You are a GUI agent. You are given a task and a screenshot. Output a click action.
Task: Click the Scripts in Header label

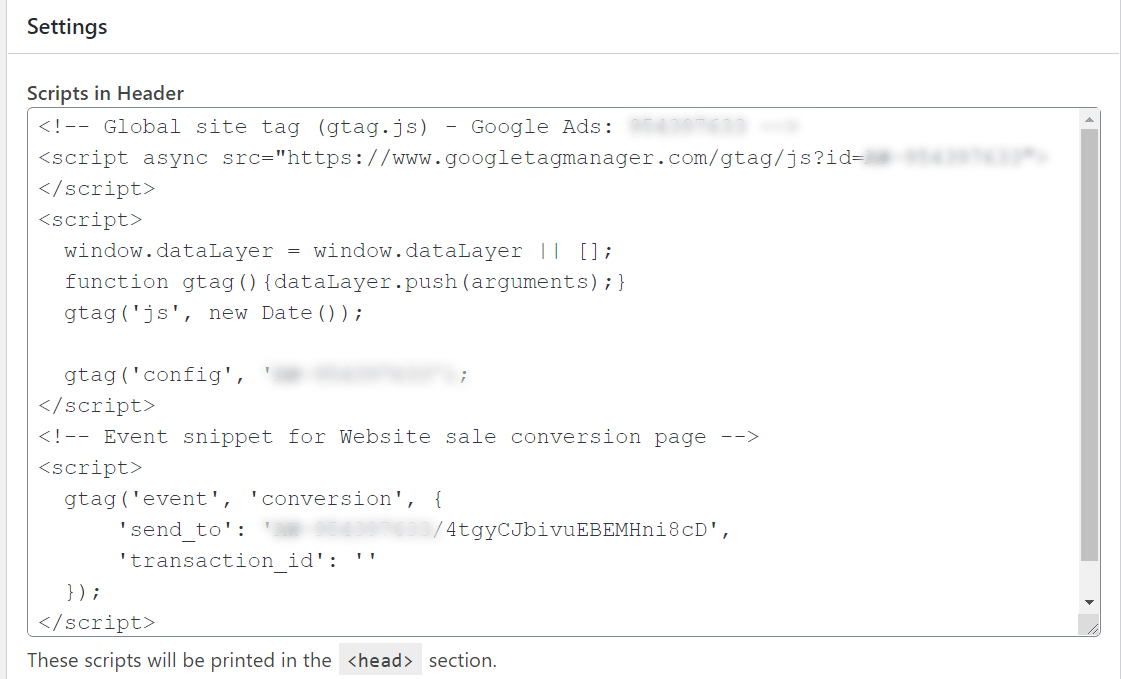coord(105,93)
